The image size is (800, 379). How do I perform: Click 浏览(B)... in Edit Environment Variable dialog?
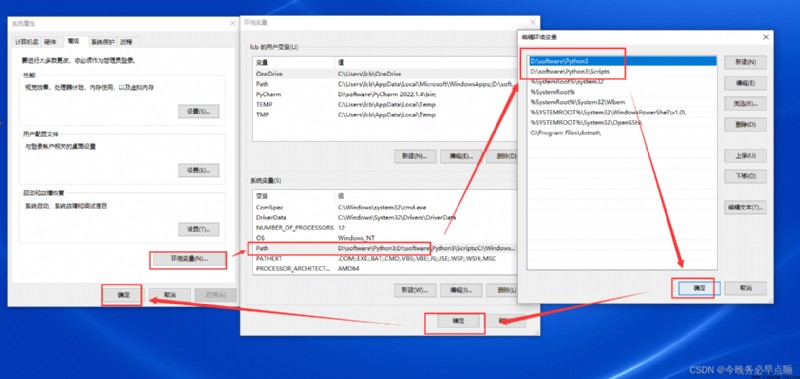point(745,104)
